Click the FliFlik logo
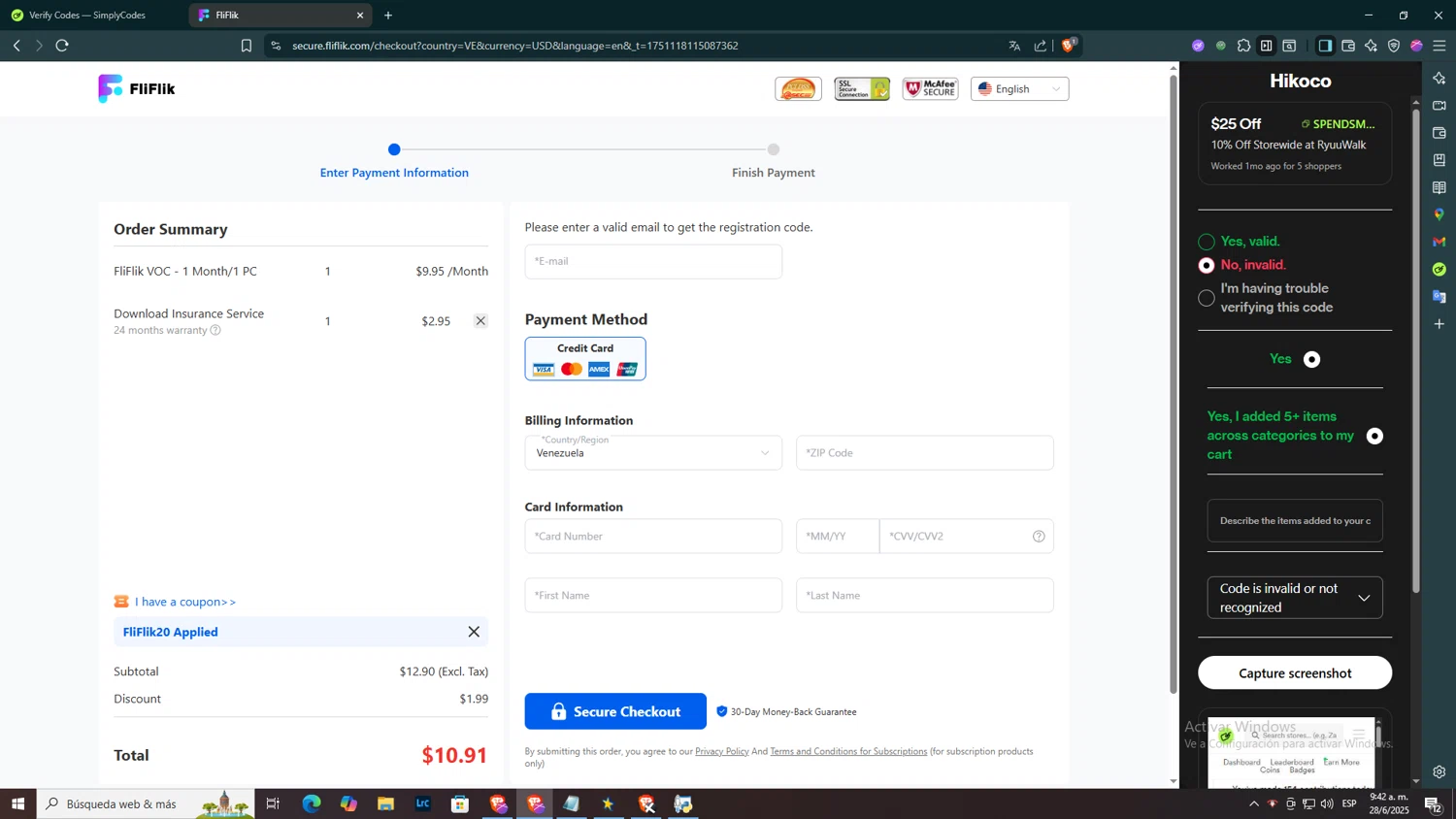Image resolution: width=1456 pixels, height=819 pixels. 137,88
